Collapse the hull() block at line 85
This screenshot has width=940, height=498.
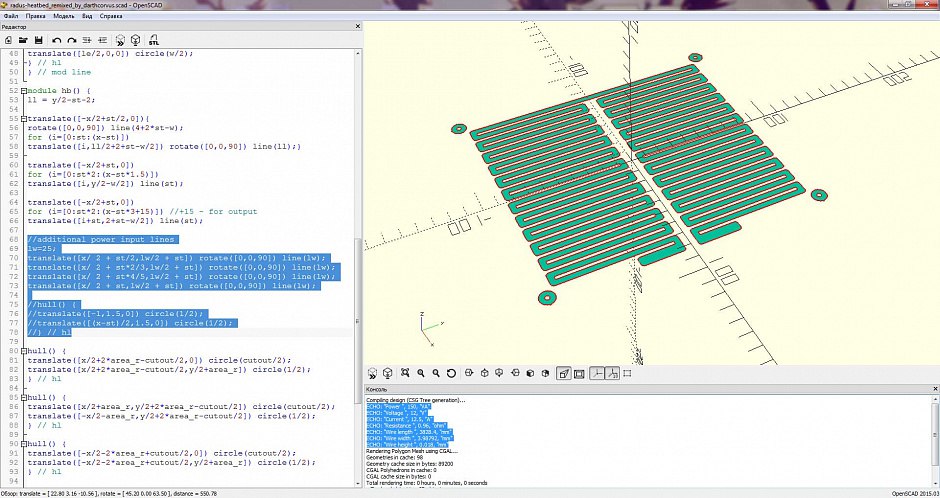[x=23, y=397]
